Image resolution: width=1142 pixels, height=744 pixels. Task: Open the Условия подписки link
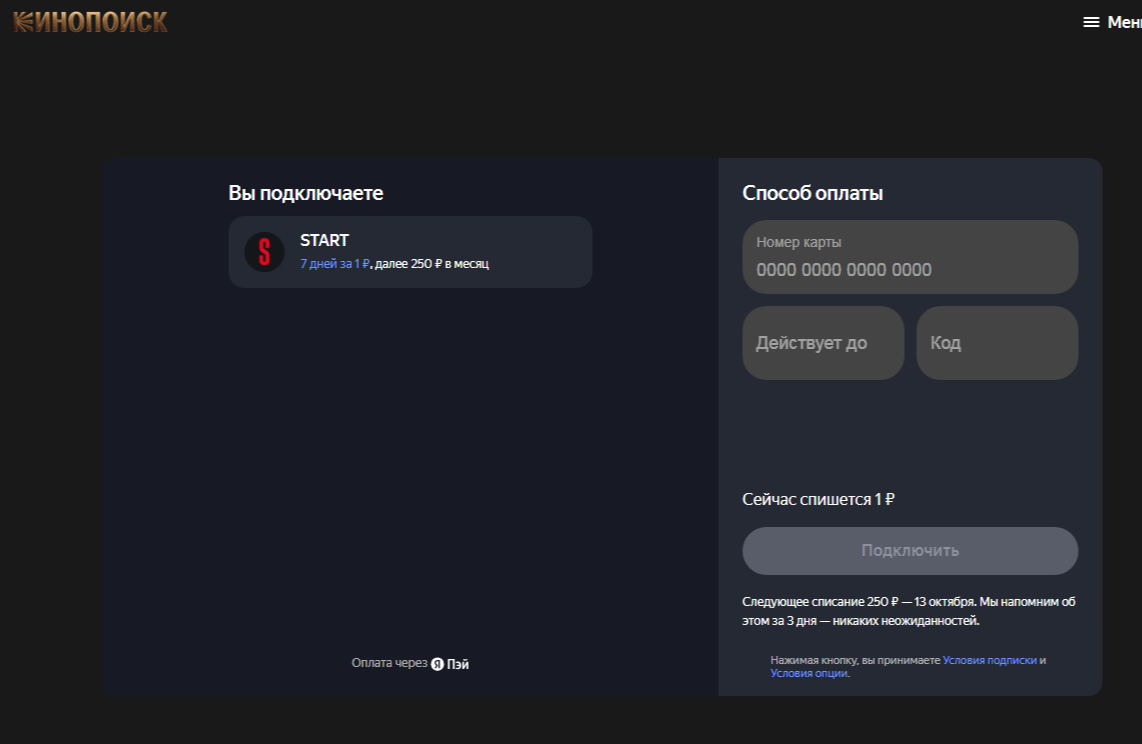pyautogui.click(x=989, y=660)
